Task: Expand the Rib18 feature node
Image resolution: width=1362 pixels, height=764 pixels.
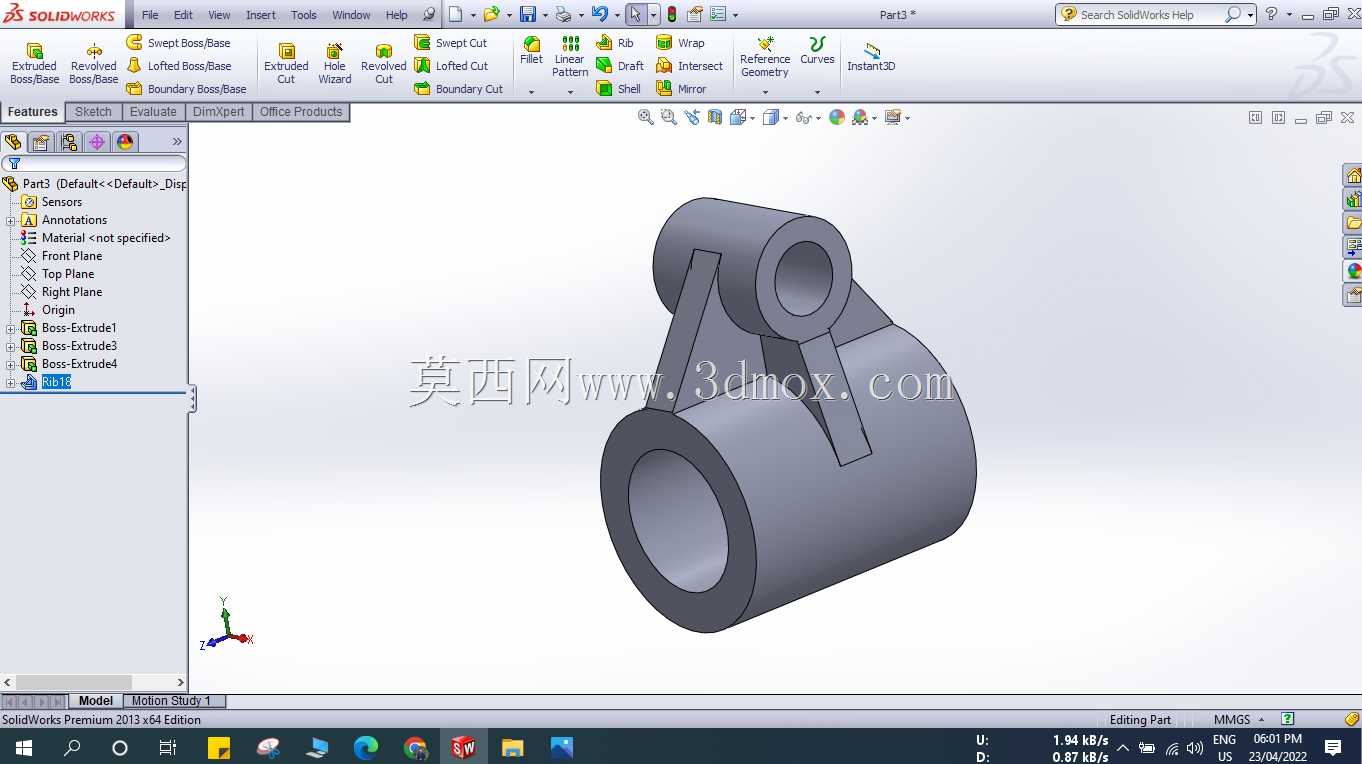Action: 11,382
